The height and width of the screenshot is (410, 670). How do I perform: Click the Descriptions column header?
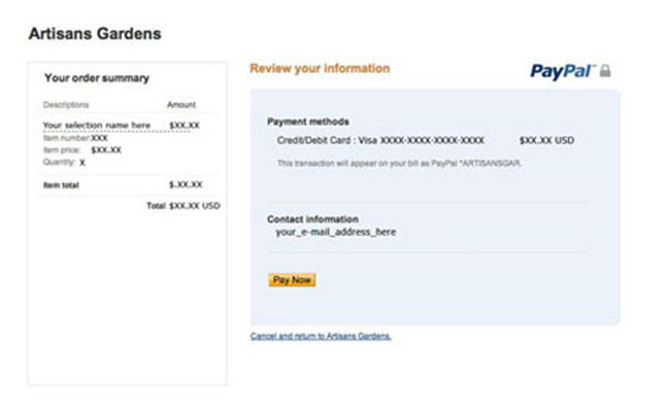(x=66, y=104)
